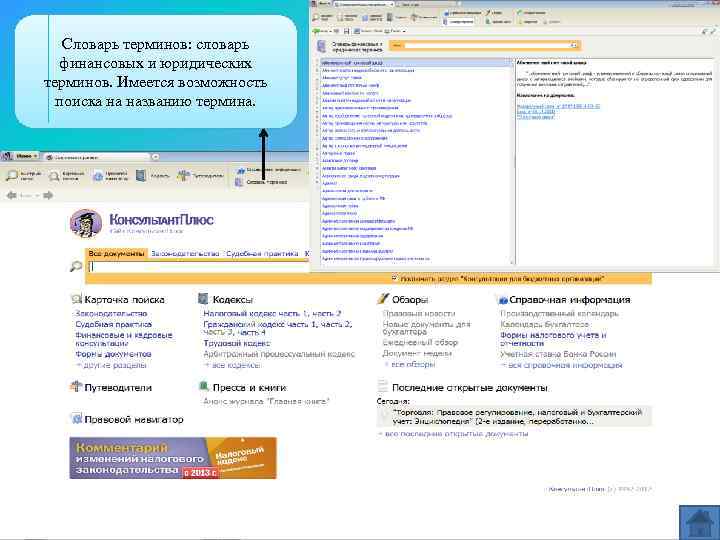Select the "Судебная практика" search tab
This screenshot has height=540, width=720.
[x=262, y=254]
